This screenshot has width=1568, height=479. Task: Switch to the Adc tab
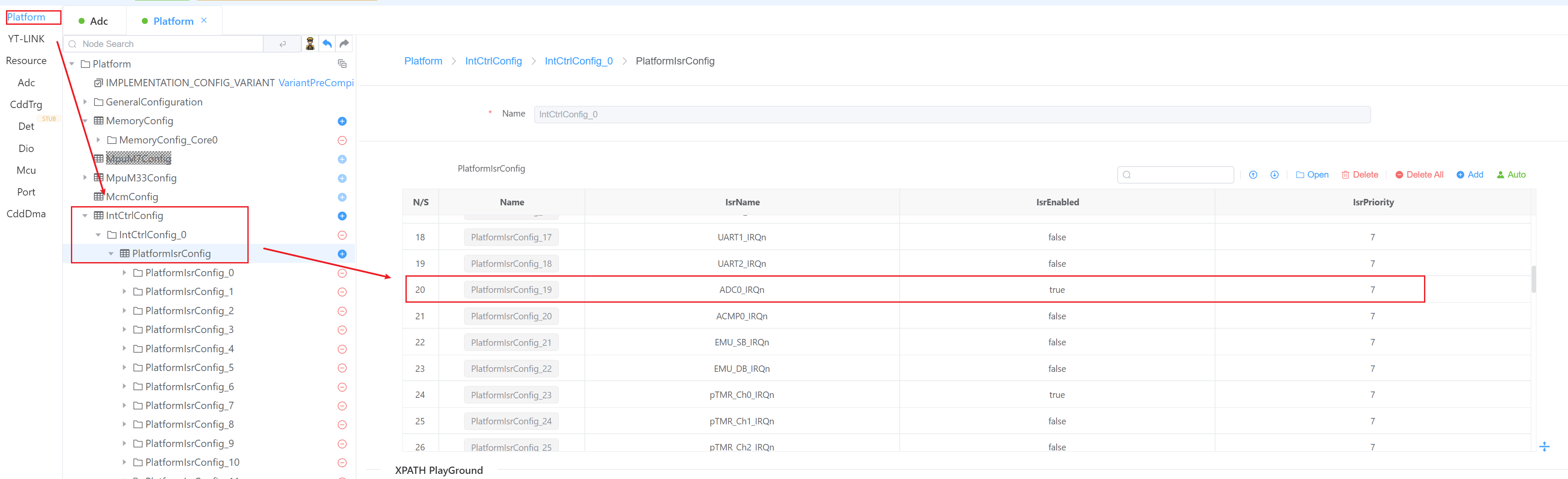tap(94, 21)
